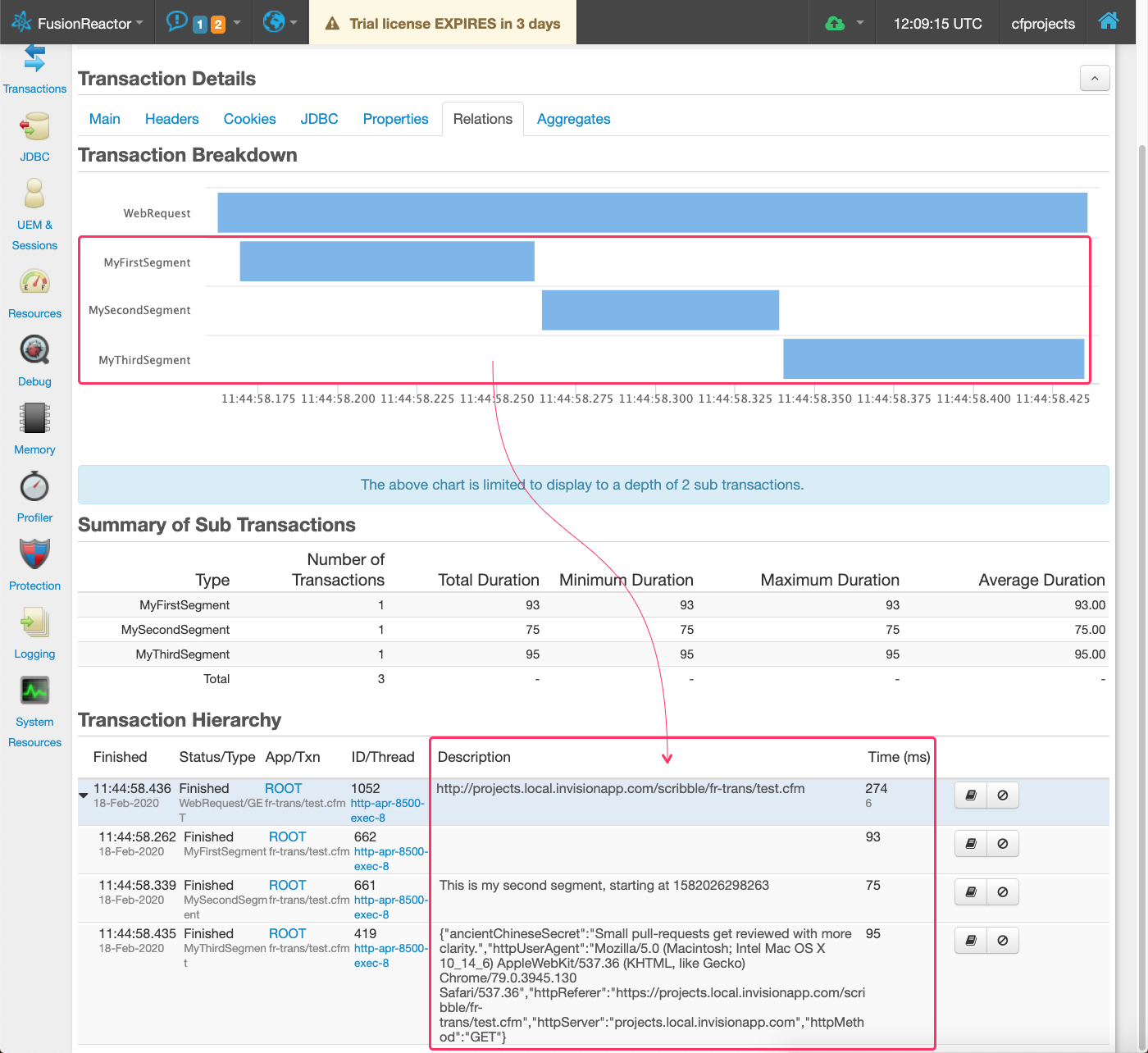Open the Debug sidebar icon

[x=34, y=351]
